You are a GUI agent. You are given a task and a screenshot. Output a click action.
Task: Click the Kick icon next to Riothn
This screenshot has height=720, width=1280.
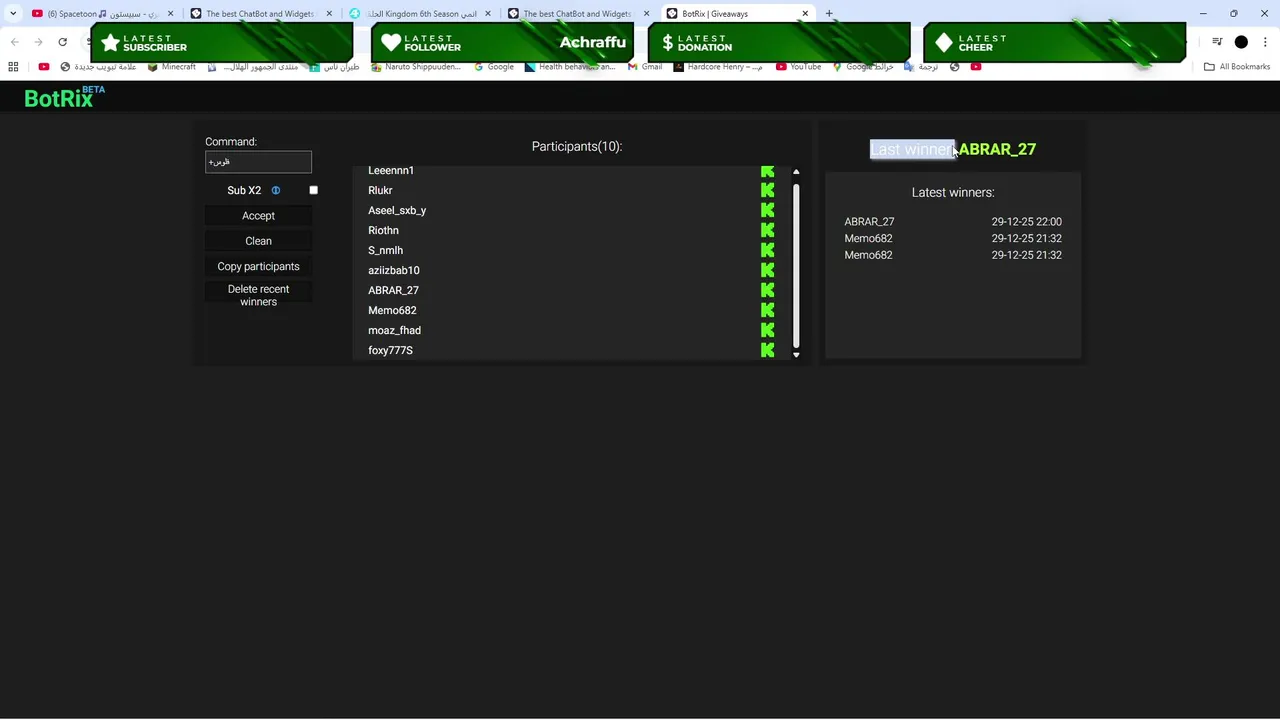pos(767,230)
